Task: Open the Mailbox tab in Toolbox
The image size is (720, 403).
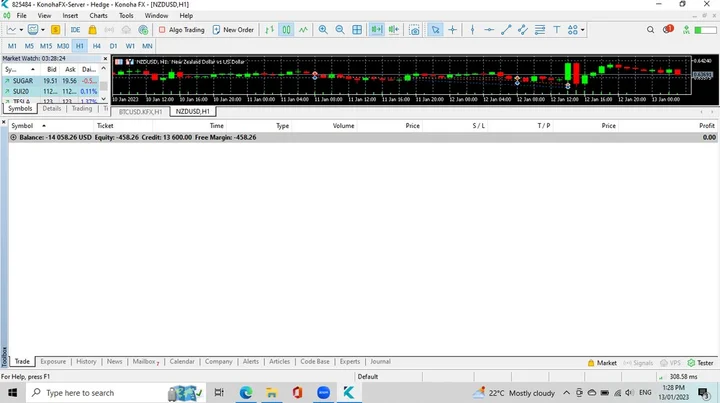Action: click(146, 362)
